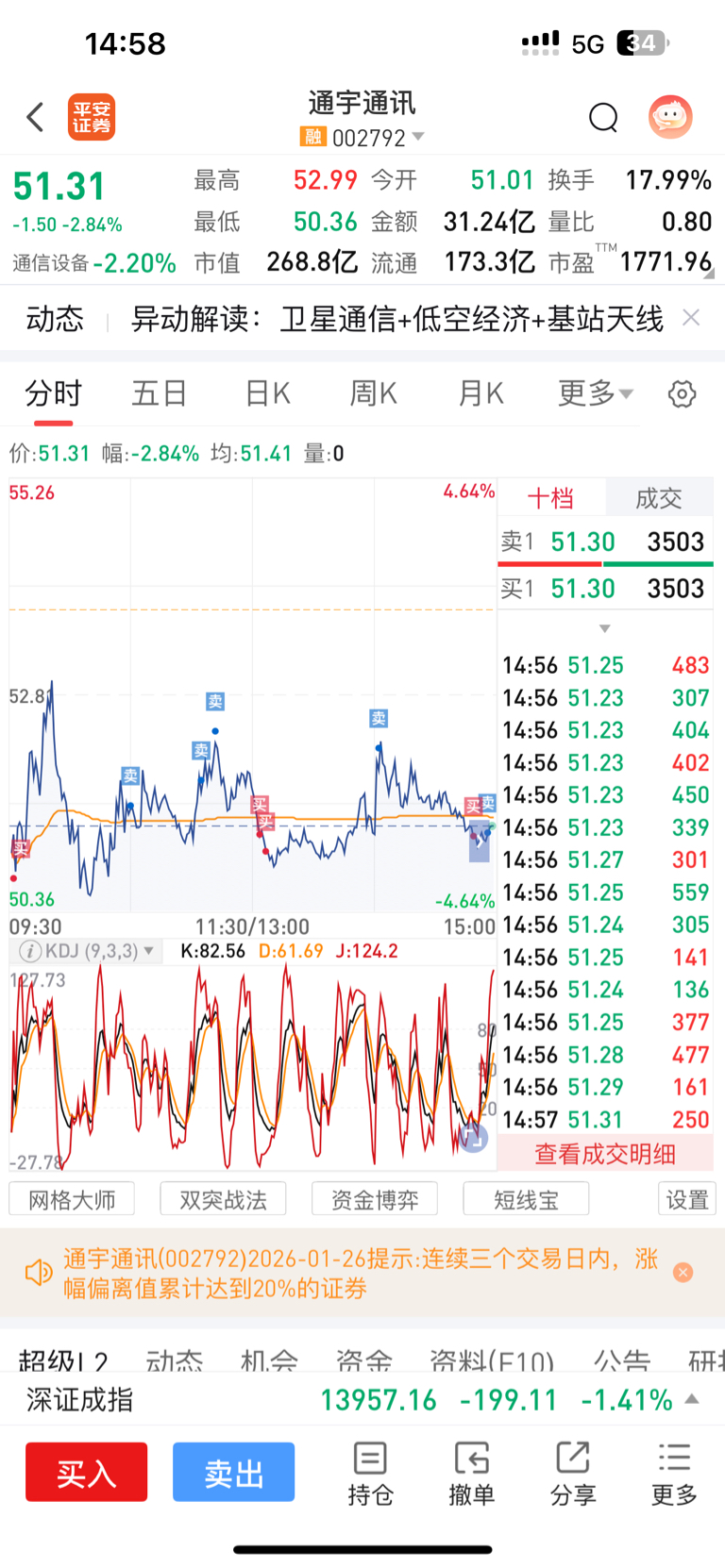Tap the chart expand icon
Screen dimensions: 725x1568
click(473, 1136)
